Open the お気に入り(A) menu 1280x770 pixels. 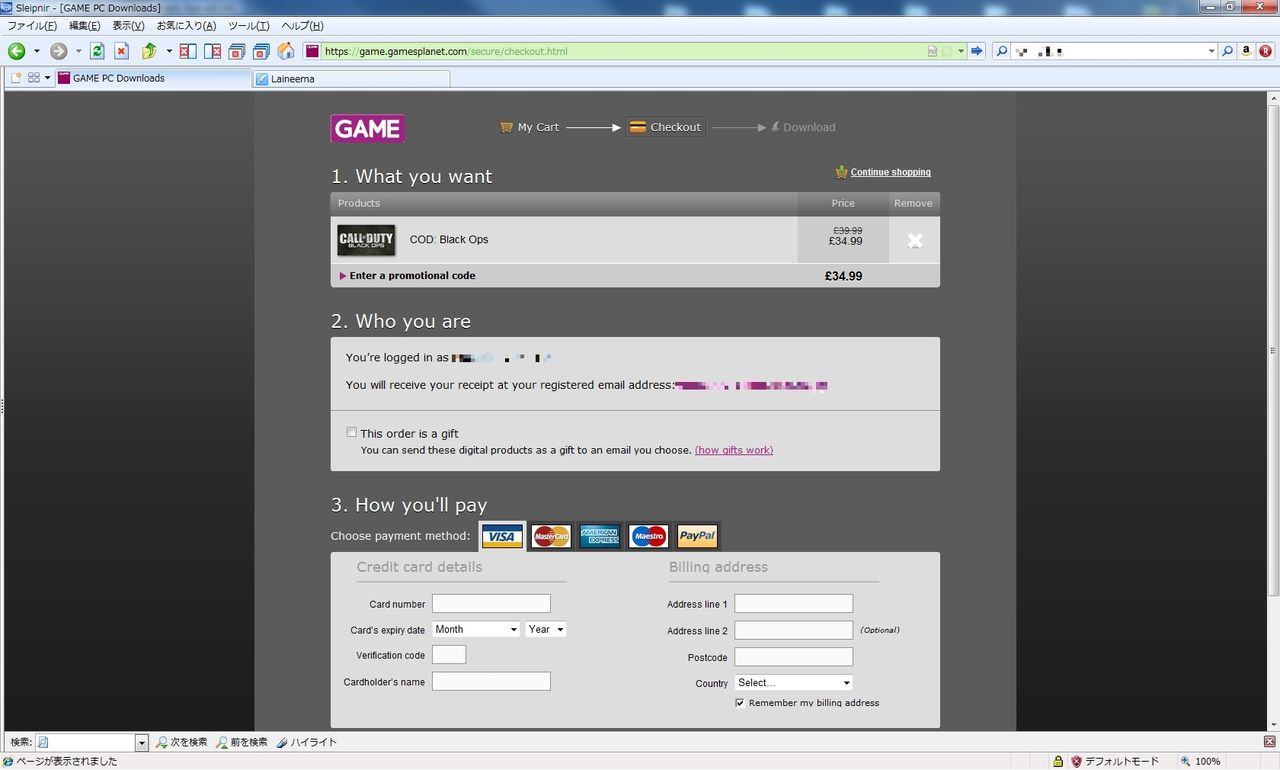click(186, 25)
